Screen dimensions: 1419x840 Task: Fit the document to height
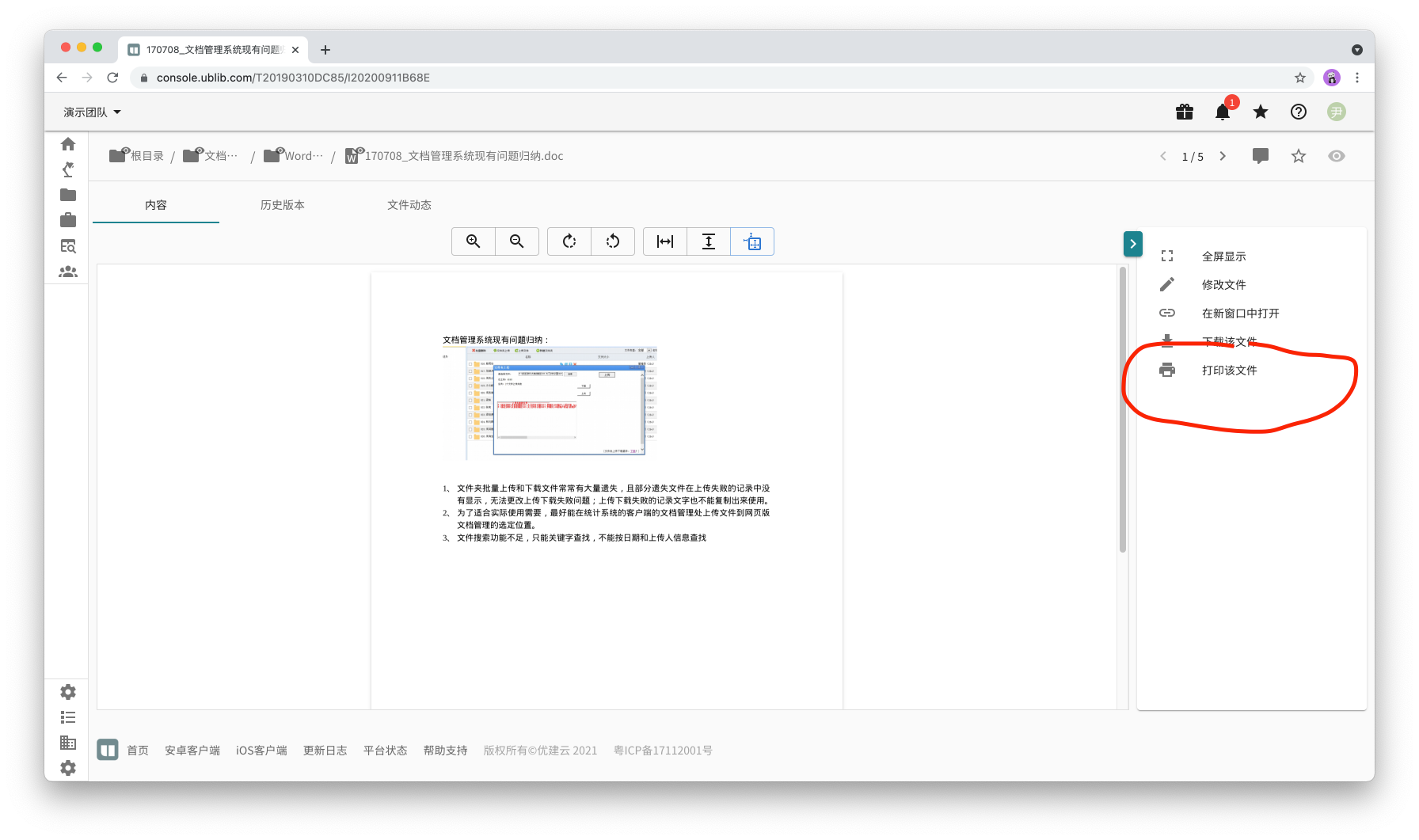pos(709,241)
